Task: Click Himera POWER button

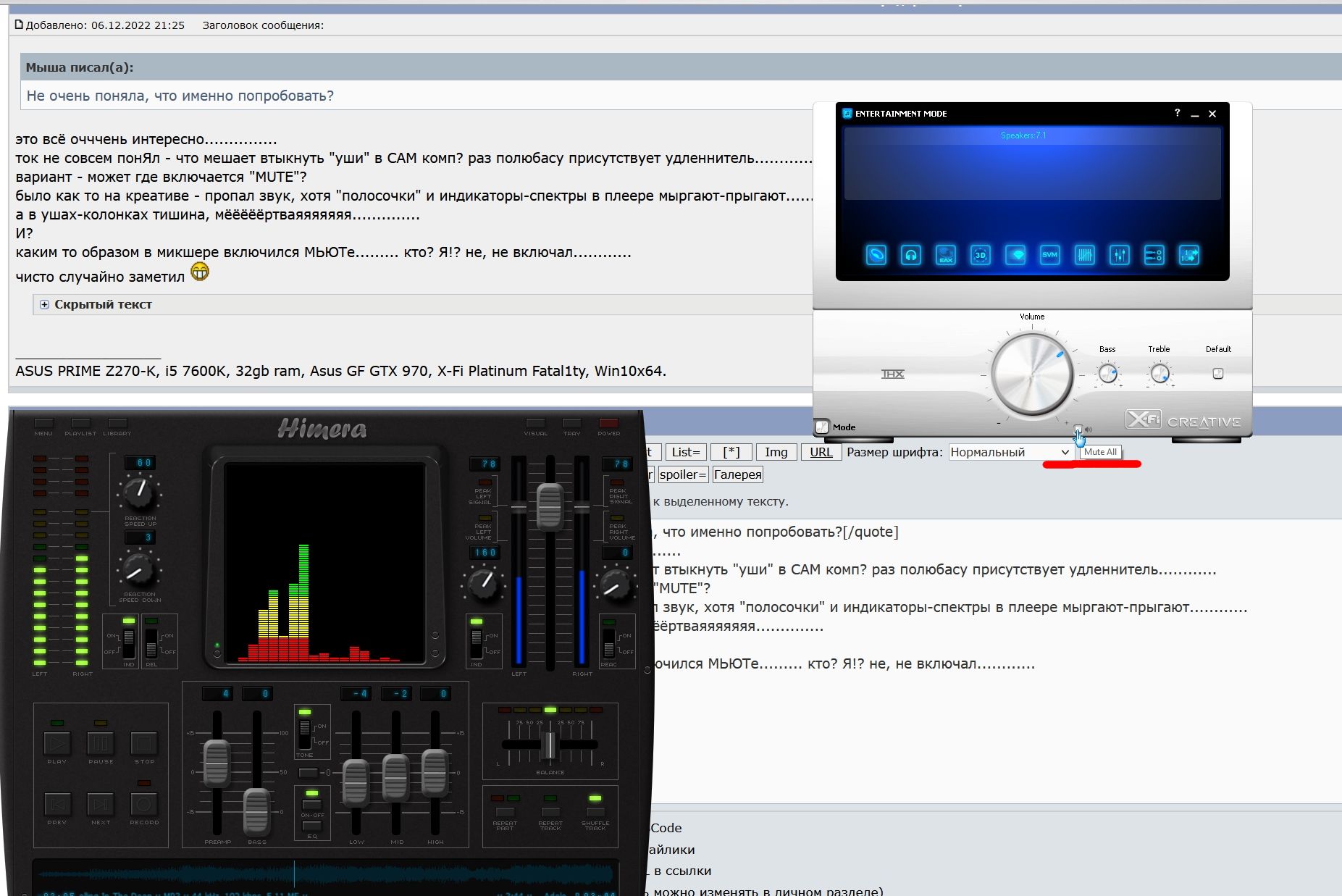Action: click(609, 423)
